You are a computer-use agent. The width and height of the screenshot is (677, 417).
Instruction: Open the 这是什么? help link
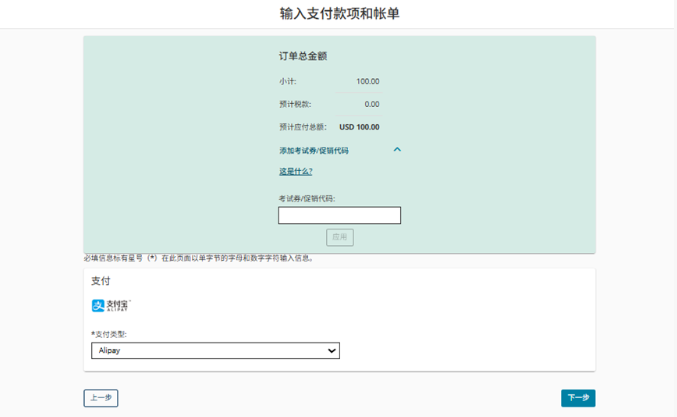point(295,172)
